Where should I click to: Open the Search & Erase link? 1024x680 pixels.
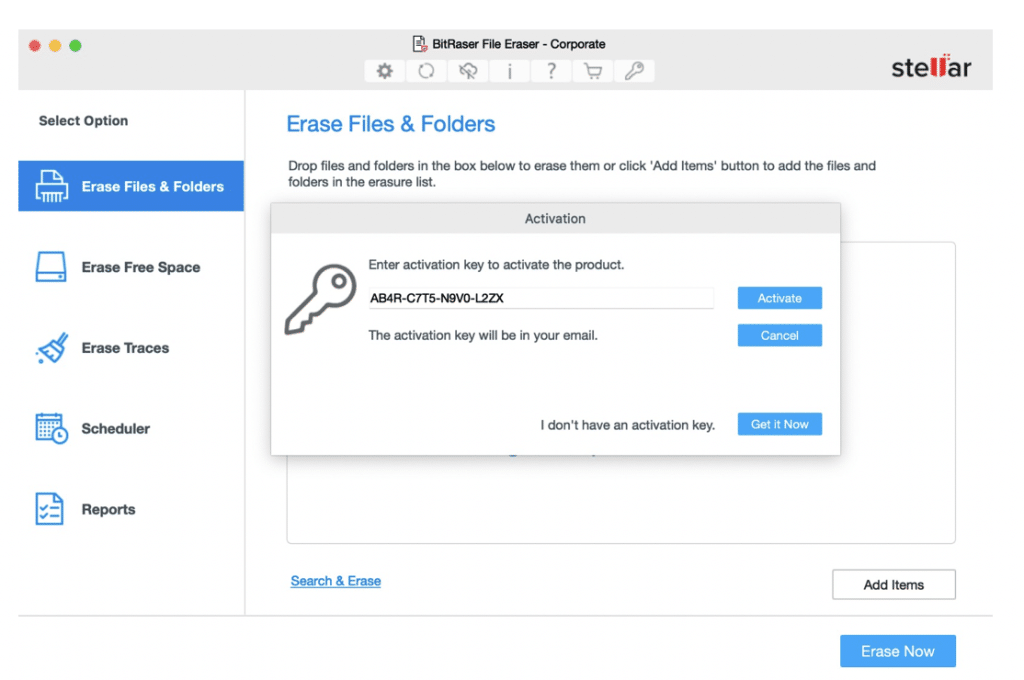pos(336,581)
